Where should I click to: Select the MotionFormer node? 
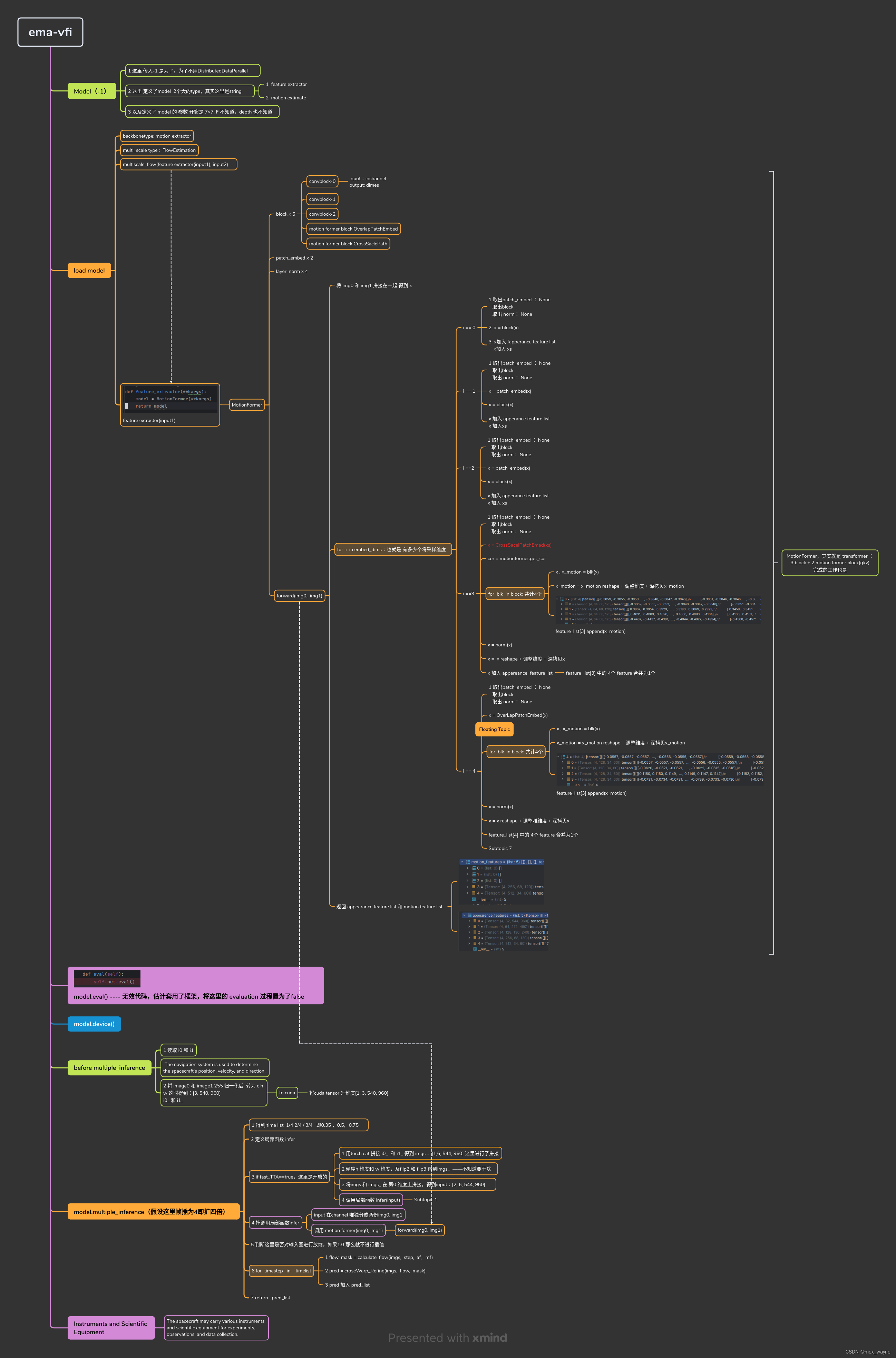[x=247, y=405]
